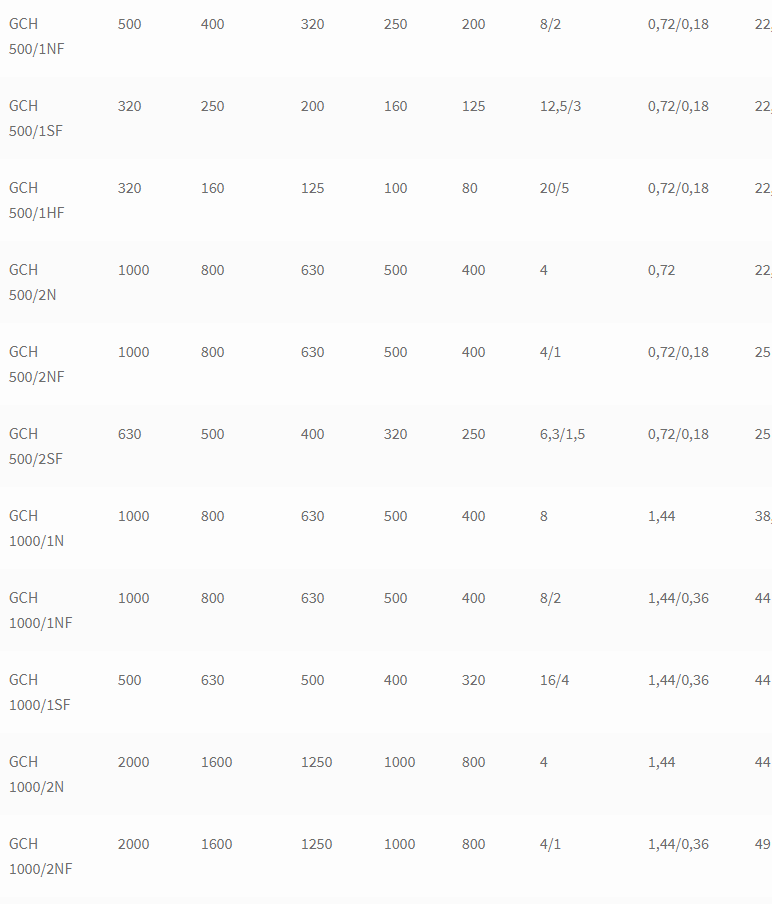Click the 1,44 value in GCH 1000/1N row

[661, 517]
